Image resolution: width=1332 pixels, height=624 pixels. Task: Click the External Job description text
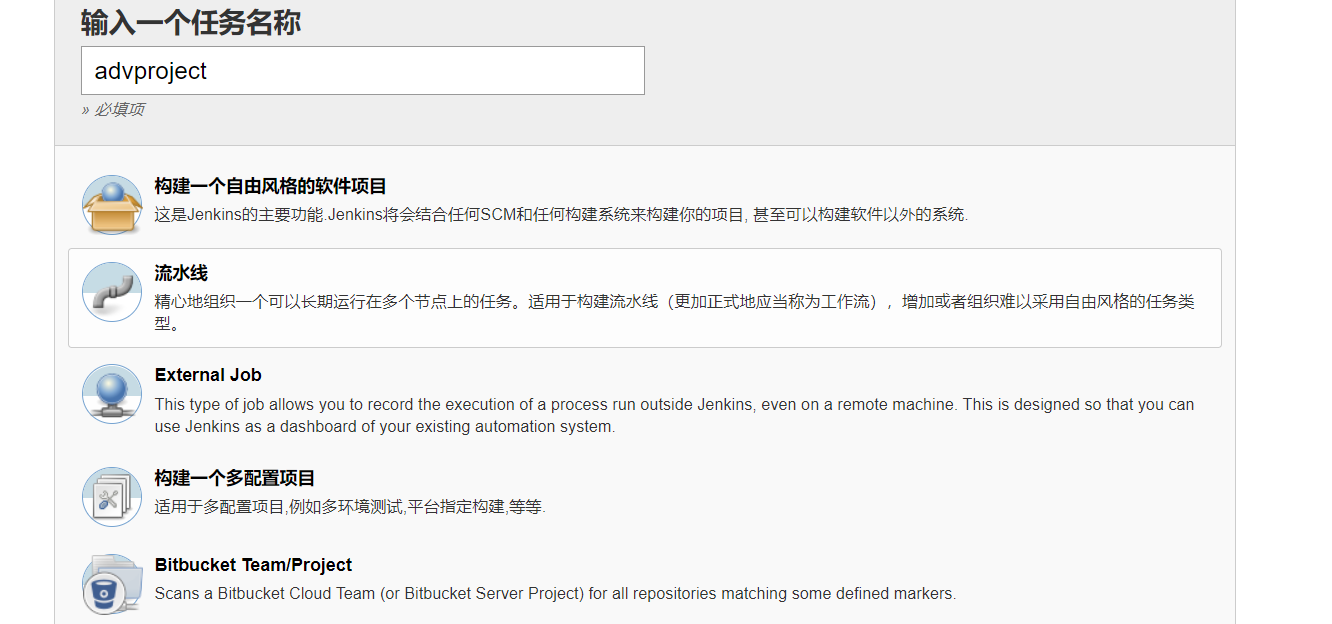point(674,415)
